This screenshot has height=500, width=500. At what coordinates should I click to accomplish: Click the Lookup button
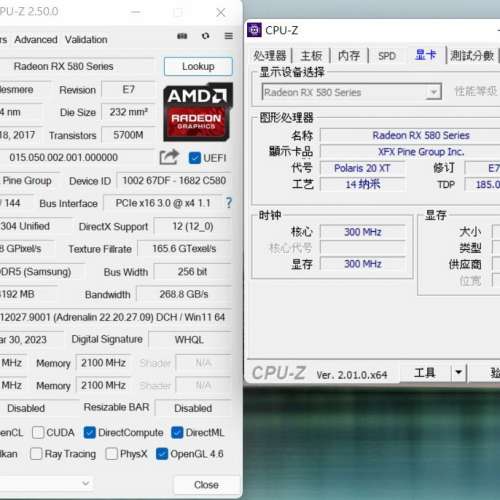pos(198,66)
